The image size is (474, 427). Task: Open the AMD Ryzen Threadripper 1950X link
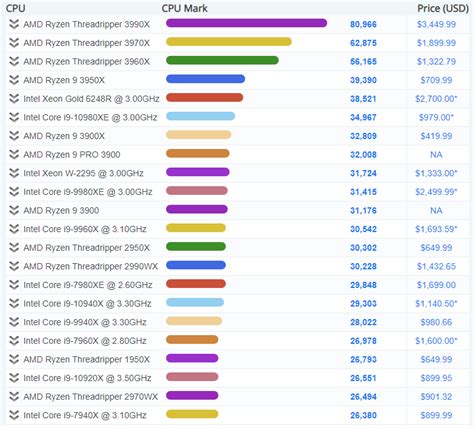[x=87, y=360]
